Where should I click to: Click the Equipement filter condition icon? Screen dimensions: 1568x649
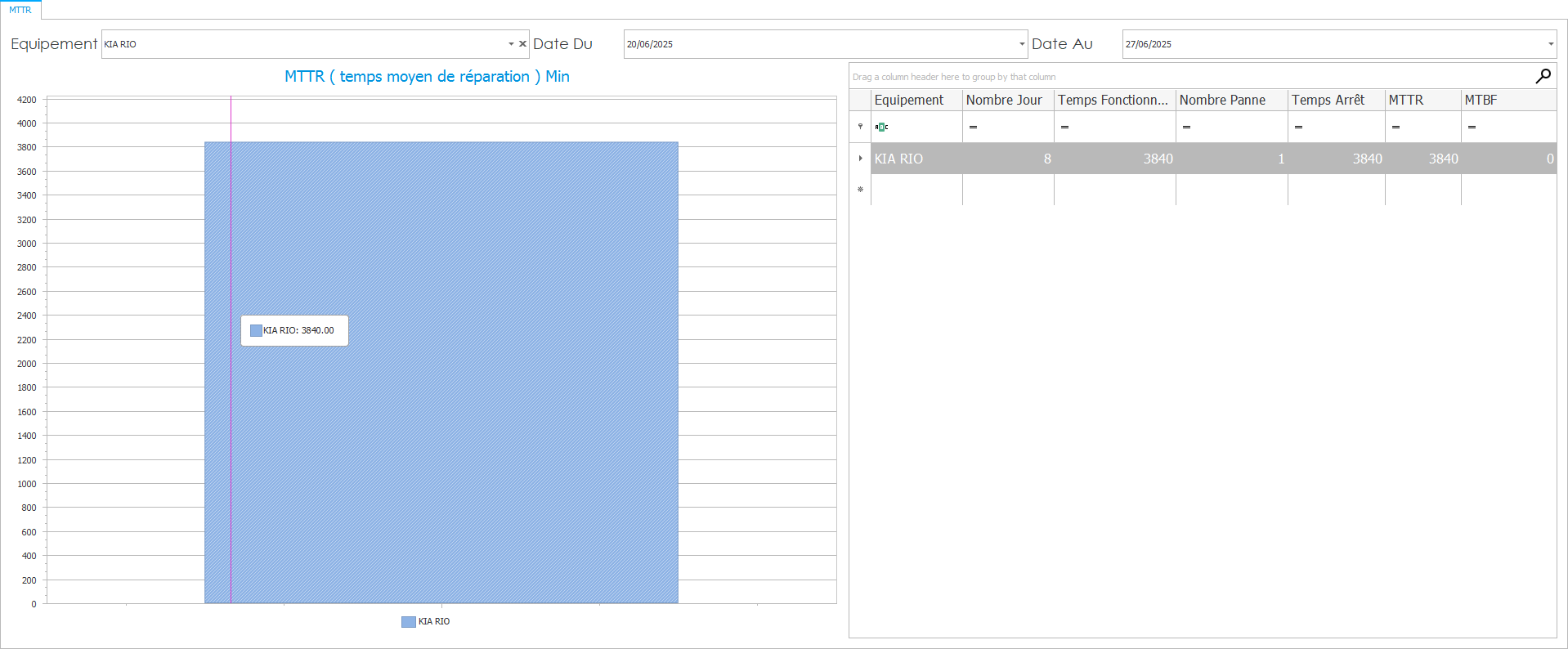pos(881,127)
